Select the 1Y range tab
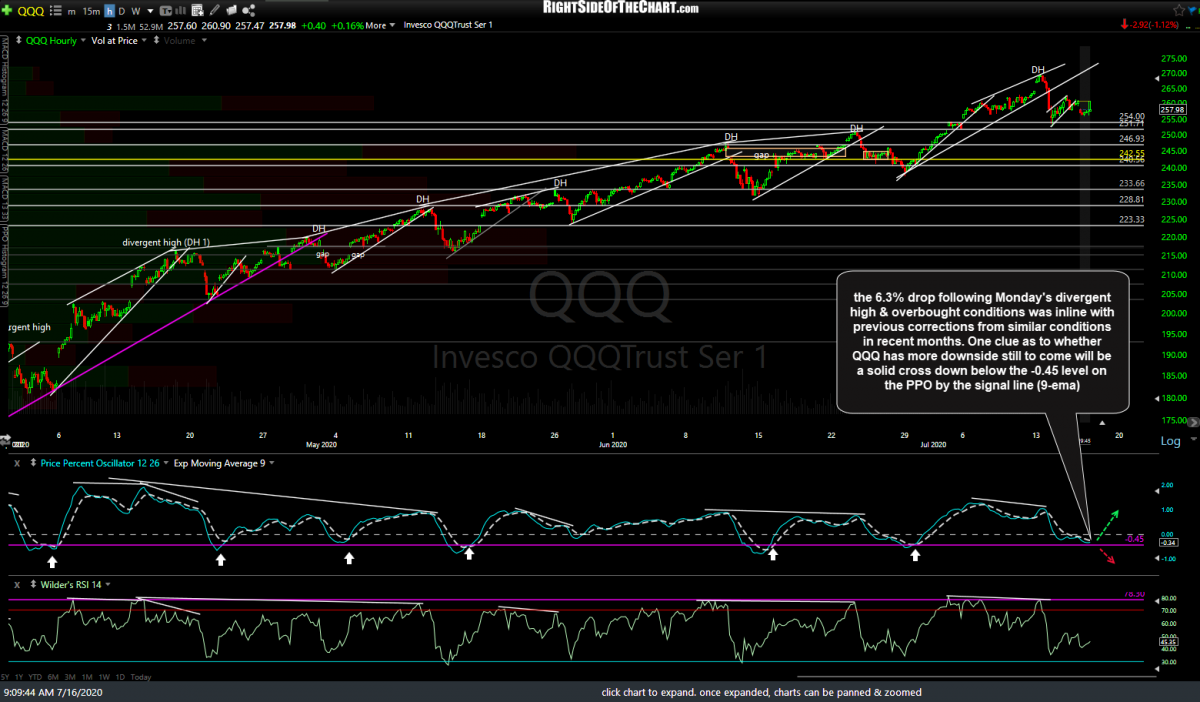 pos(18,677)
